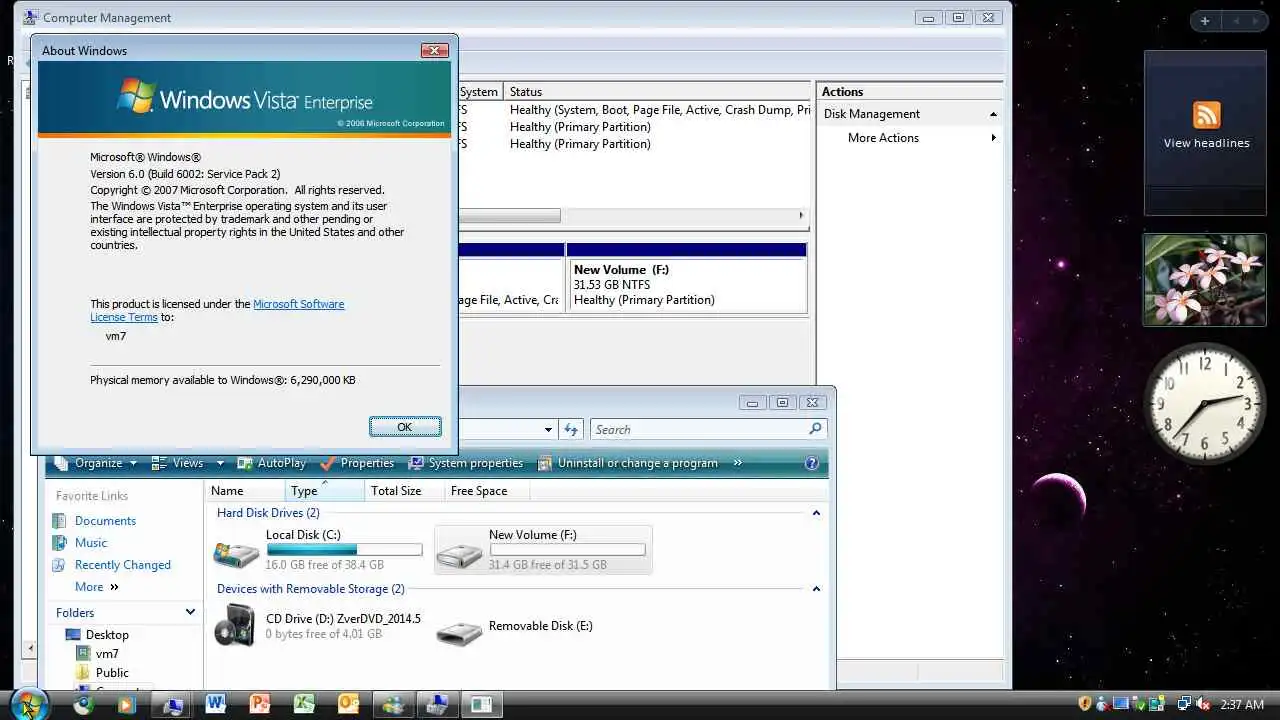Select CD Drive (D:) ZverDVD icon
Image resolution: width=1280 pixels, height=720 pixels.
coord(236,625)
